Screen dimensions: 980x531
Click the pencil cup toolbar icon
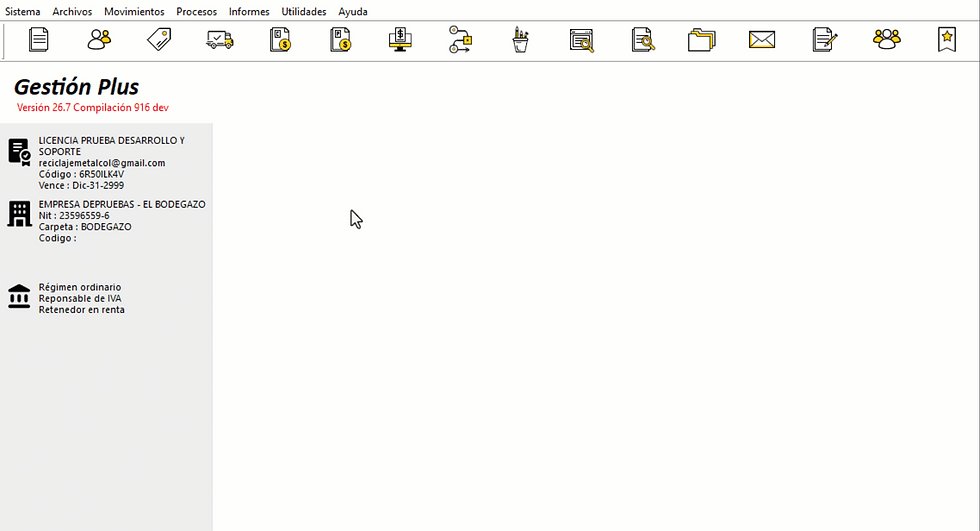pyautogui.click(x=520, y=40)
